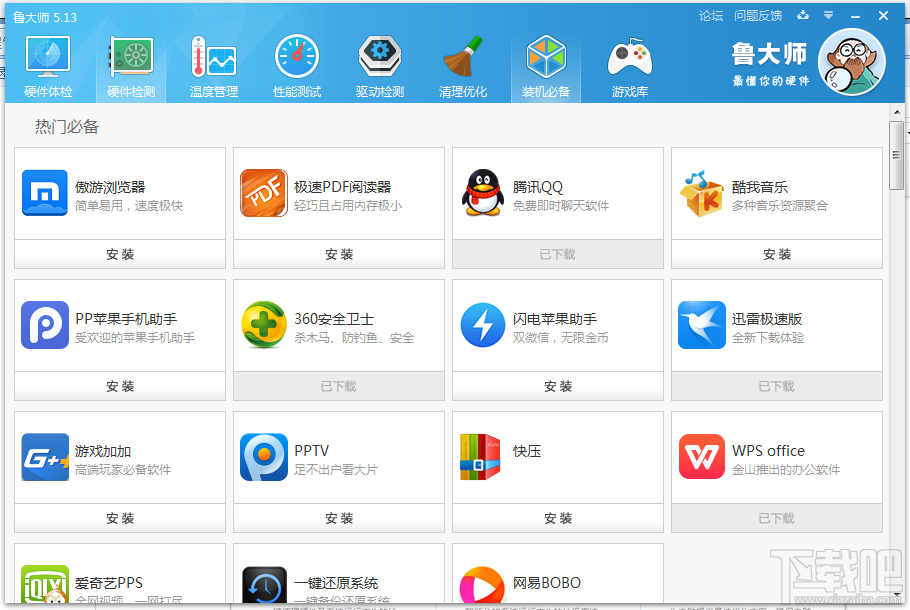Click the 网易BOBO app icon
Viewport: 910px width, 610px height.
pos(482,585)
